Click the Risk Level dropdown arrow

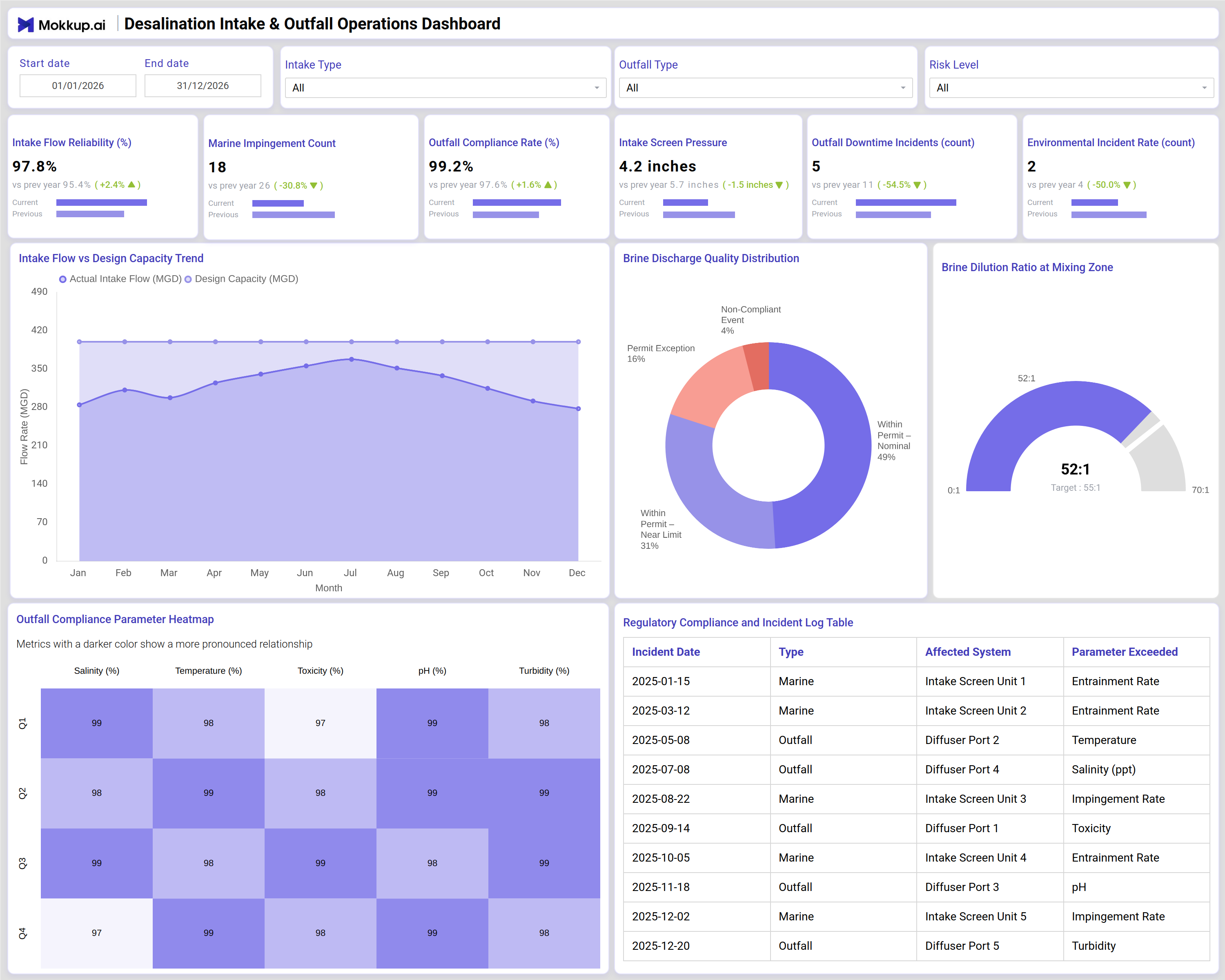coord(1204,88)
